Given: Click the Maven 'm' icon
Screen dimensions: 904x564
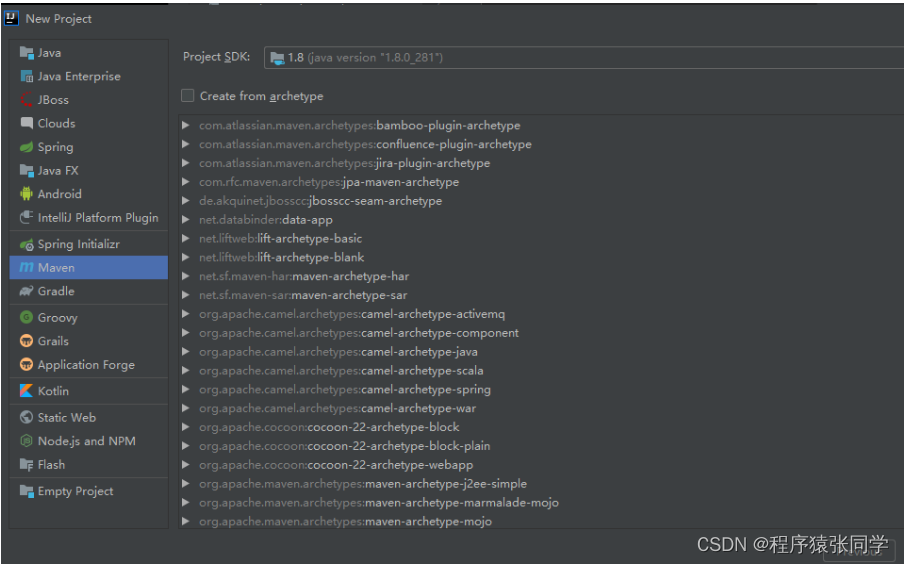Looking at the screenshot, I should tap(27, 268).
